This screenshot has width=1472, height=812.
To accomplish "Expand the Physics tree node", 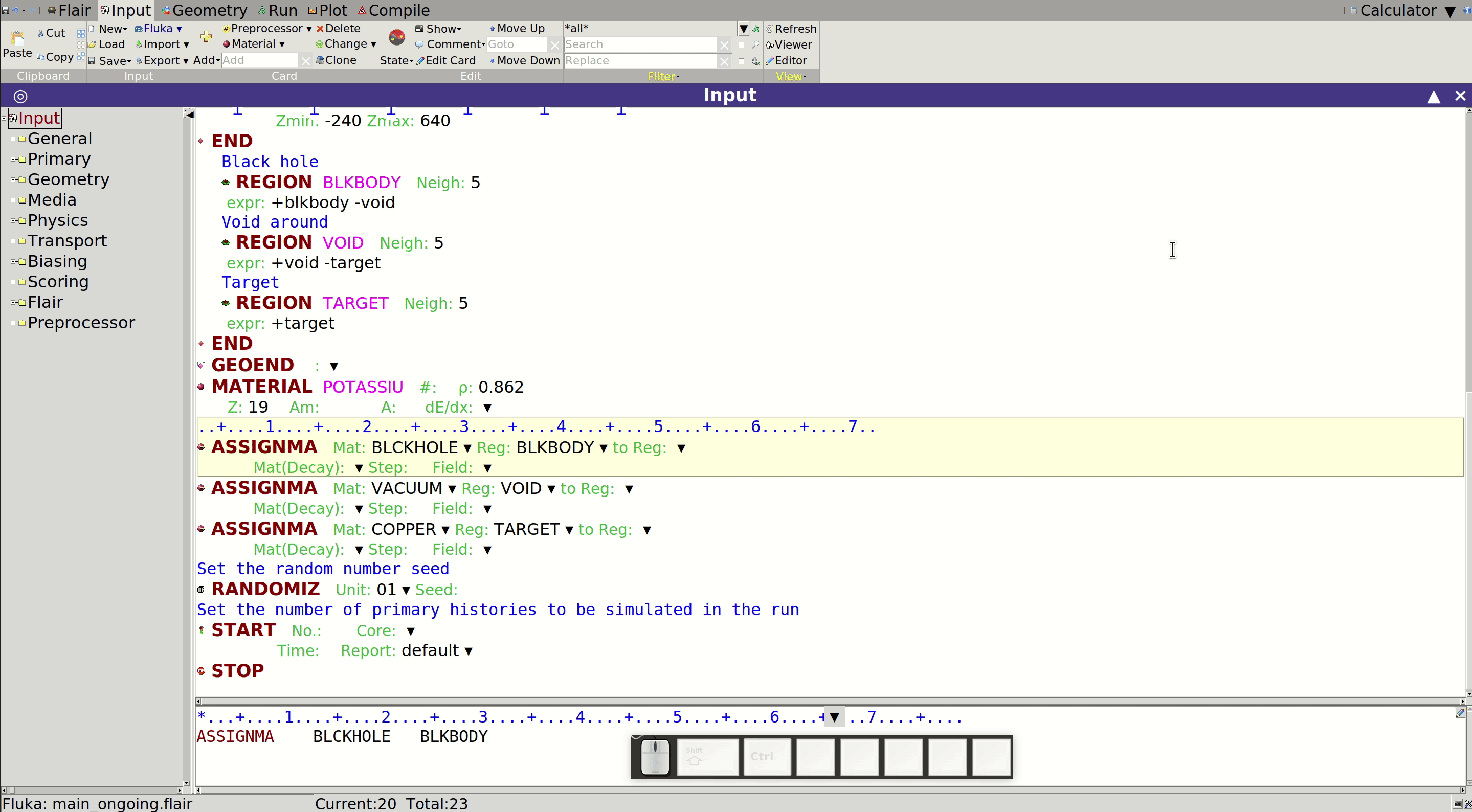I will (x=13, y=220).
